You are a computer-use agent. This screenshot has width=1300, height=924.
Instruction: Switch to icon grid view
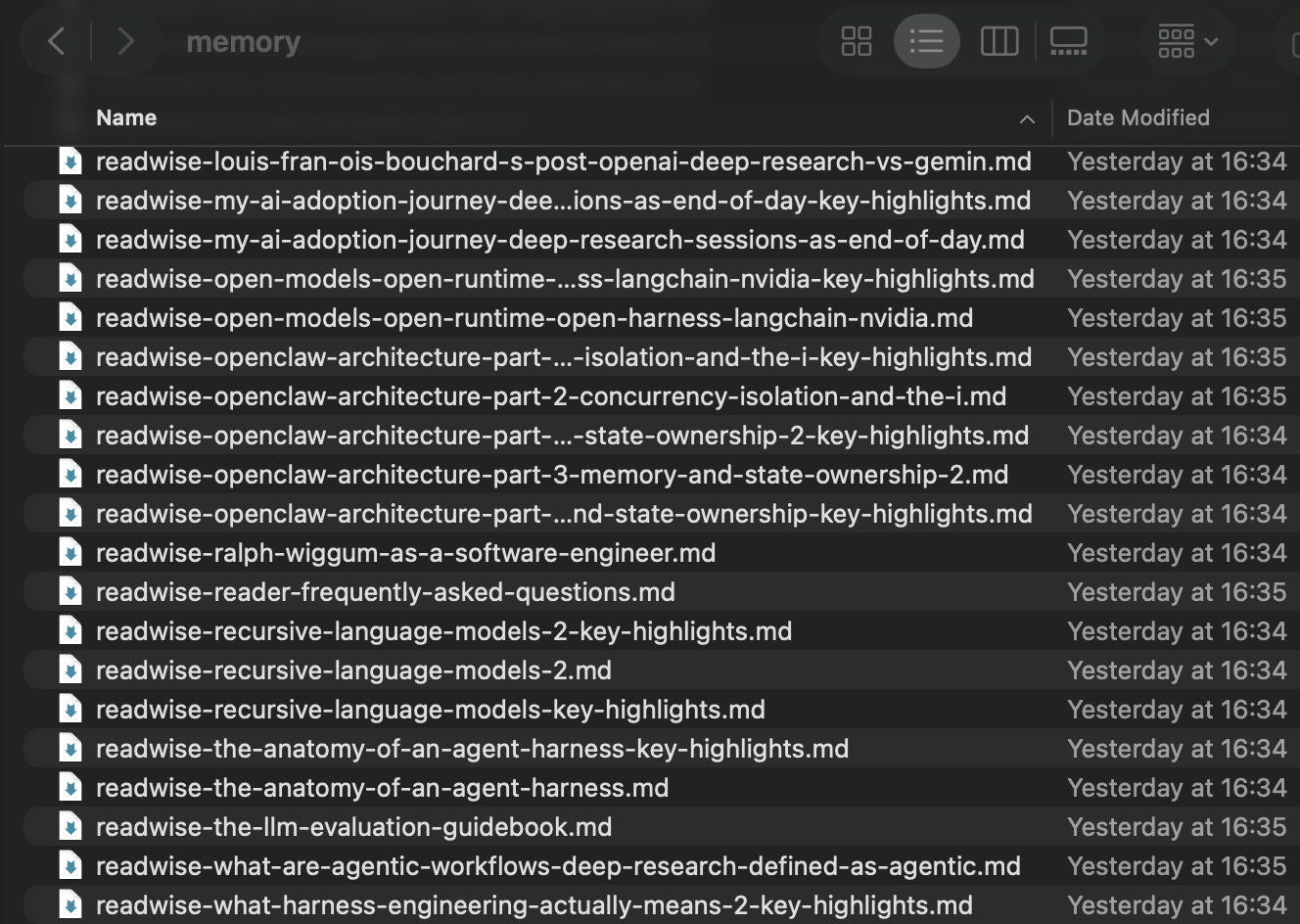[857, 41]
